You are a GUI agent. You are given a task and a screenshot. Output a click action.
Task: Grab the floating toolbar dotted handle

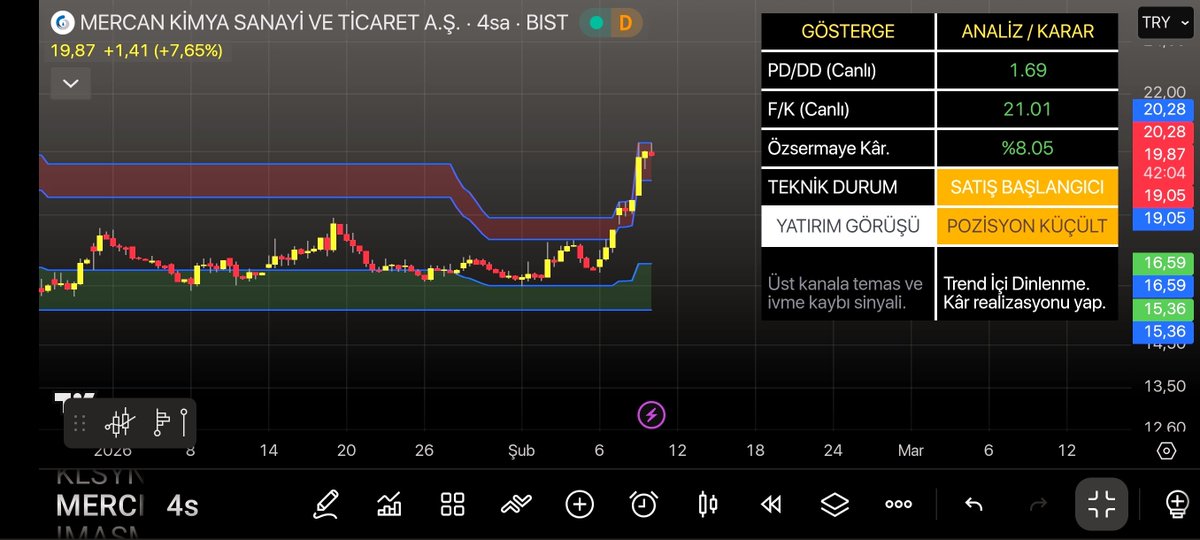80,423
